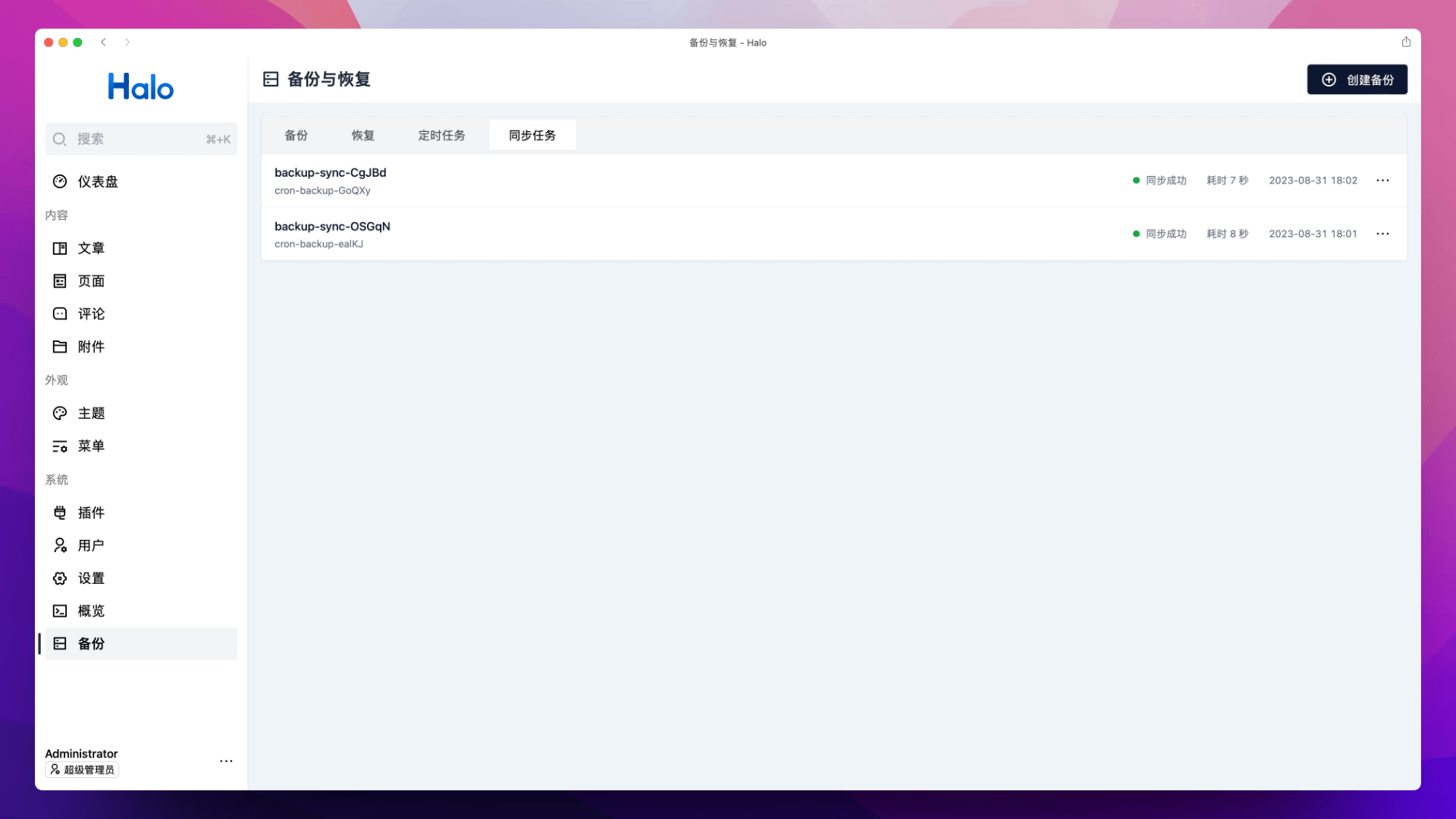Go back with the left arrow

click(x=103, y=42)
